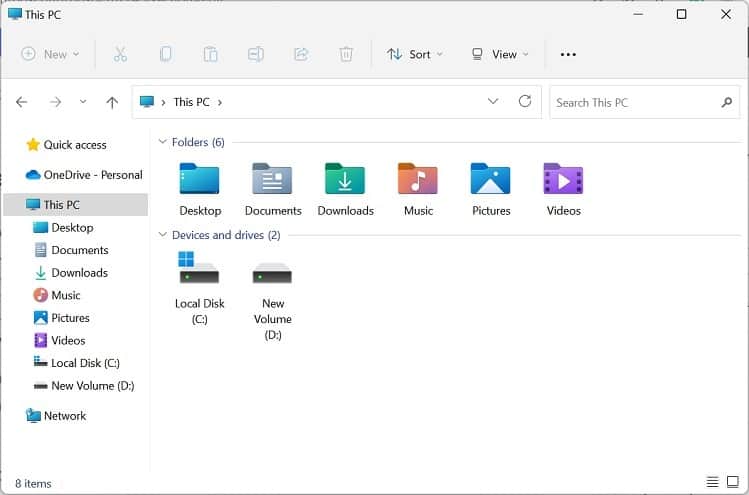Click the Share icon in the toolbar

click(x=301, y=54)
